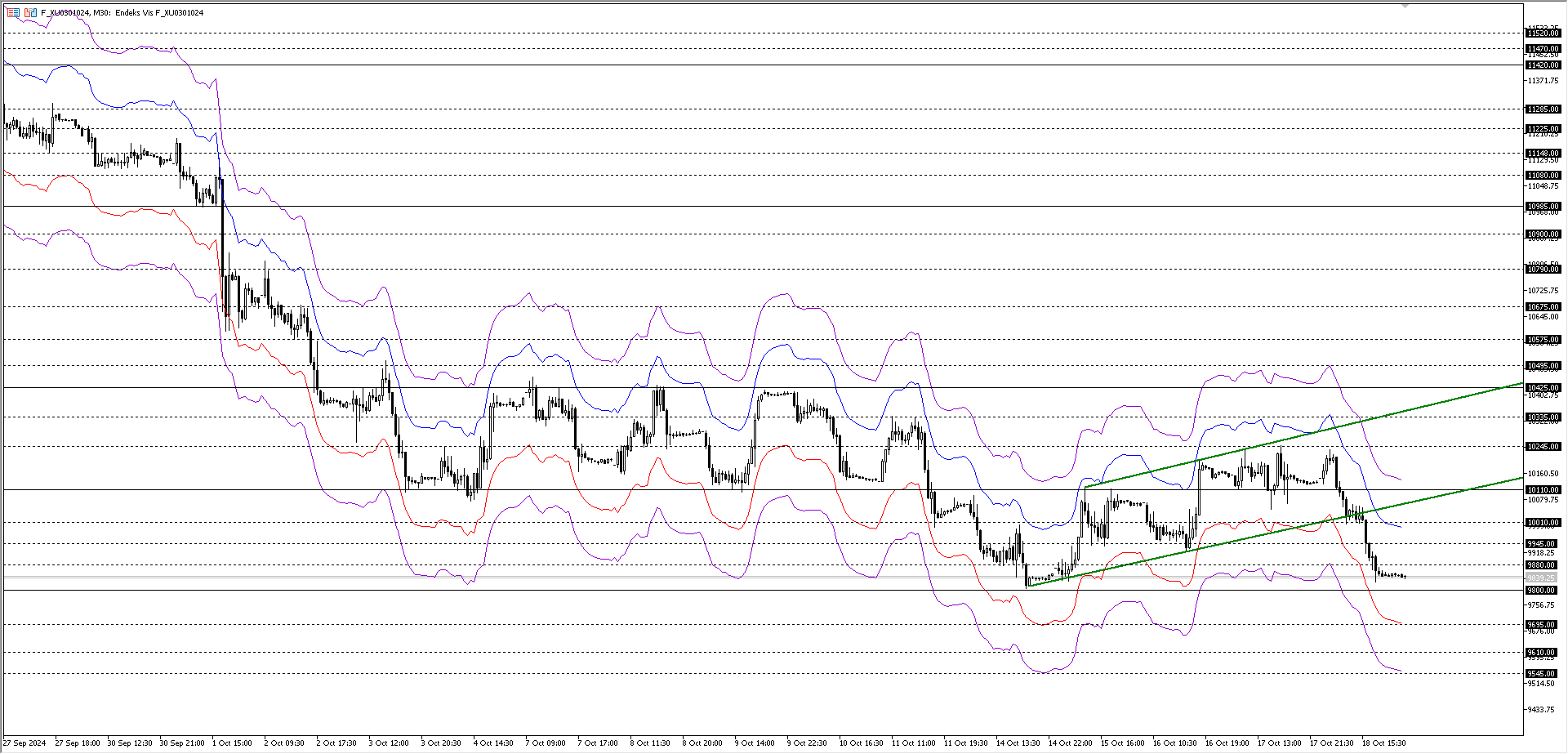
Task: Click the 27 Sep 2024 date label
Action: (x=24, y=743)
